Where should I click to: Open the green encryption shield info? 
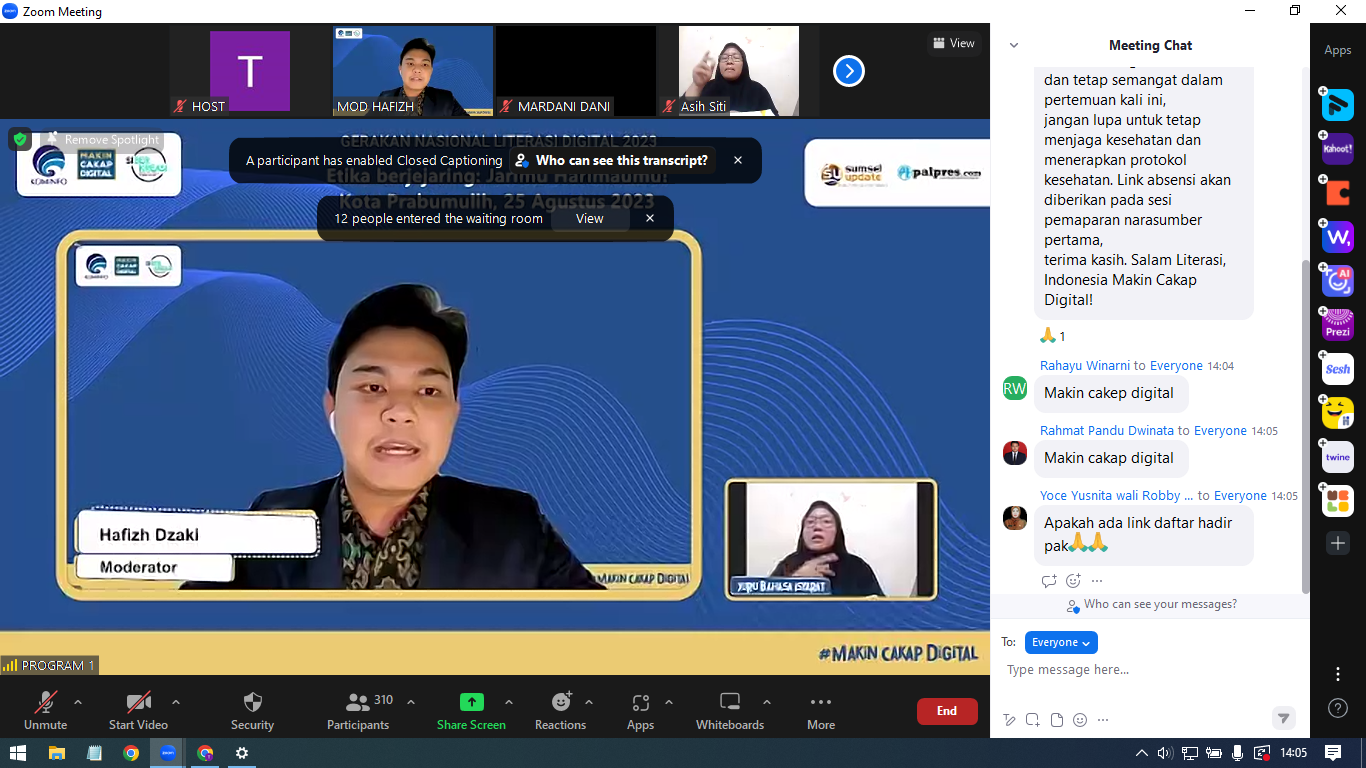[x=20, y=139]
